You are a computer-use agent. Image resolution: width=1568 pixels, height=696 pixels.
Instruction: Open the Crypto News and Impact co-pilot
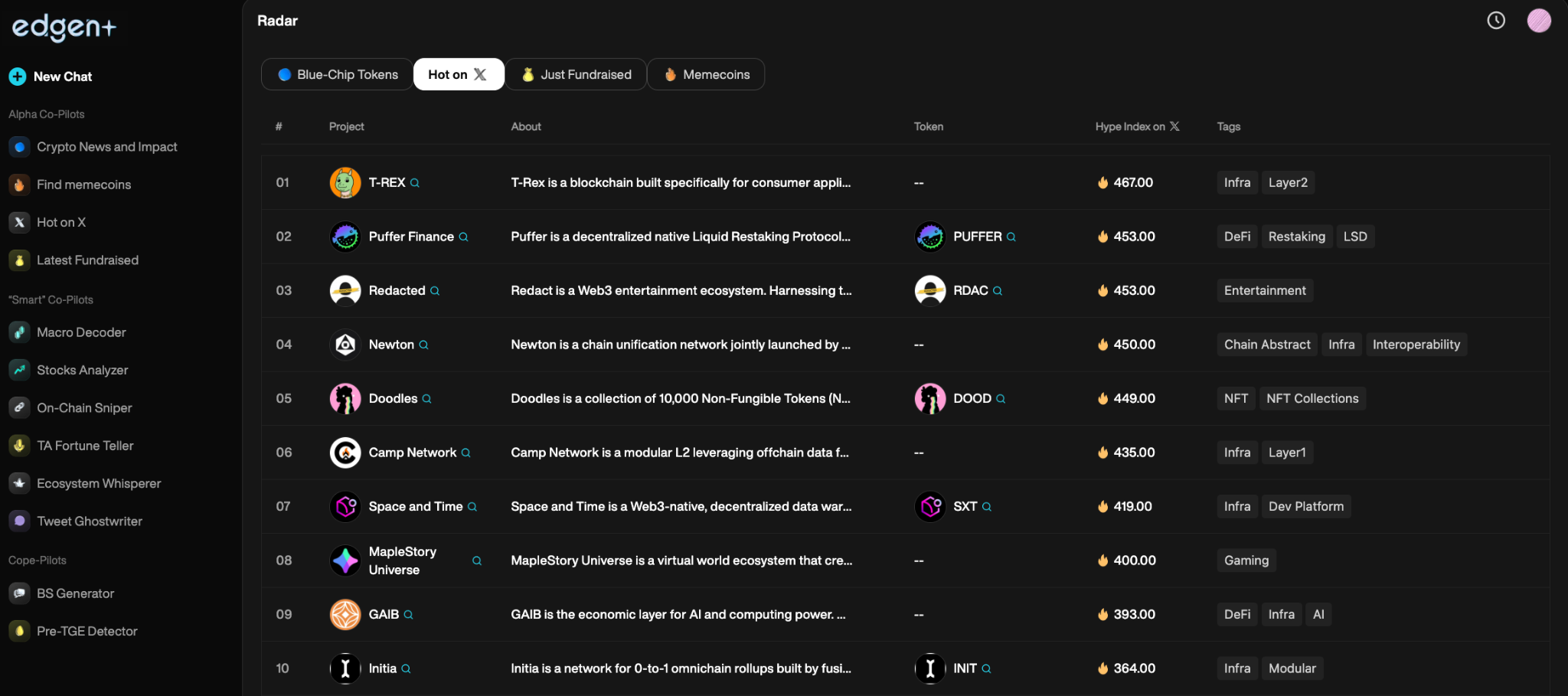point(107,146)
